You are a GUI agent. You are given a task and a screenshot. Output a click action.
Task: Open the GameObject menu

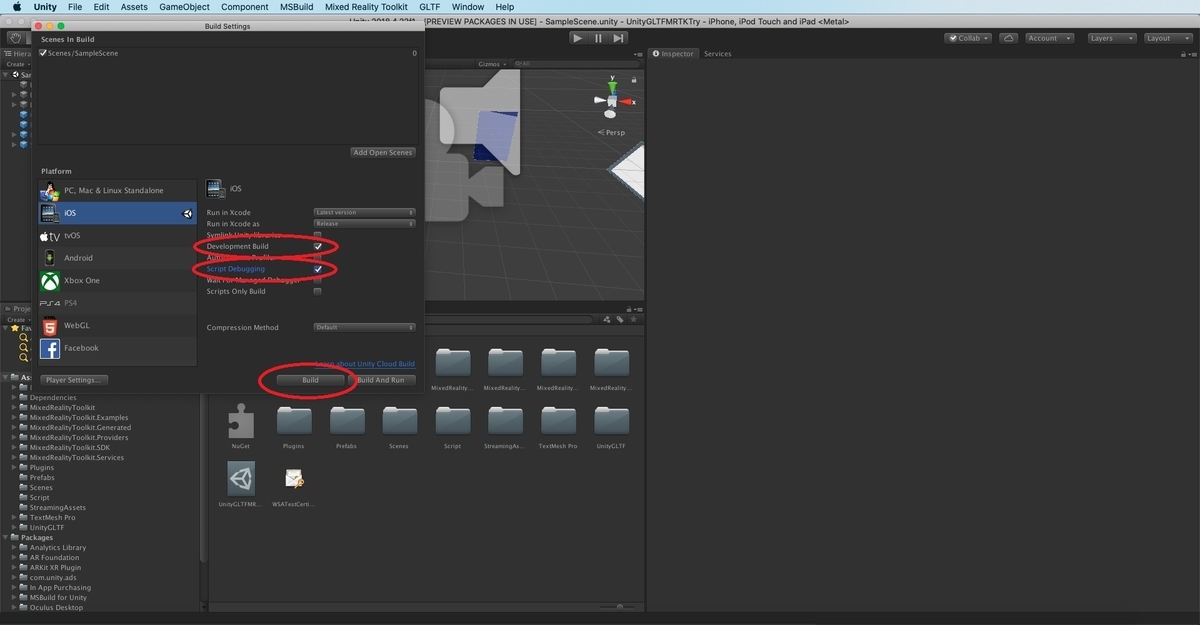[184, 7]
